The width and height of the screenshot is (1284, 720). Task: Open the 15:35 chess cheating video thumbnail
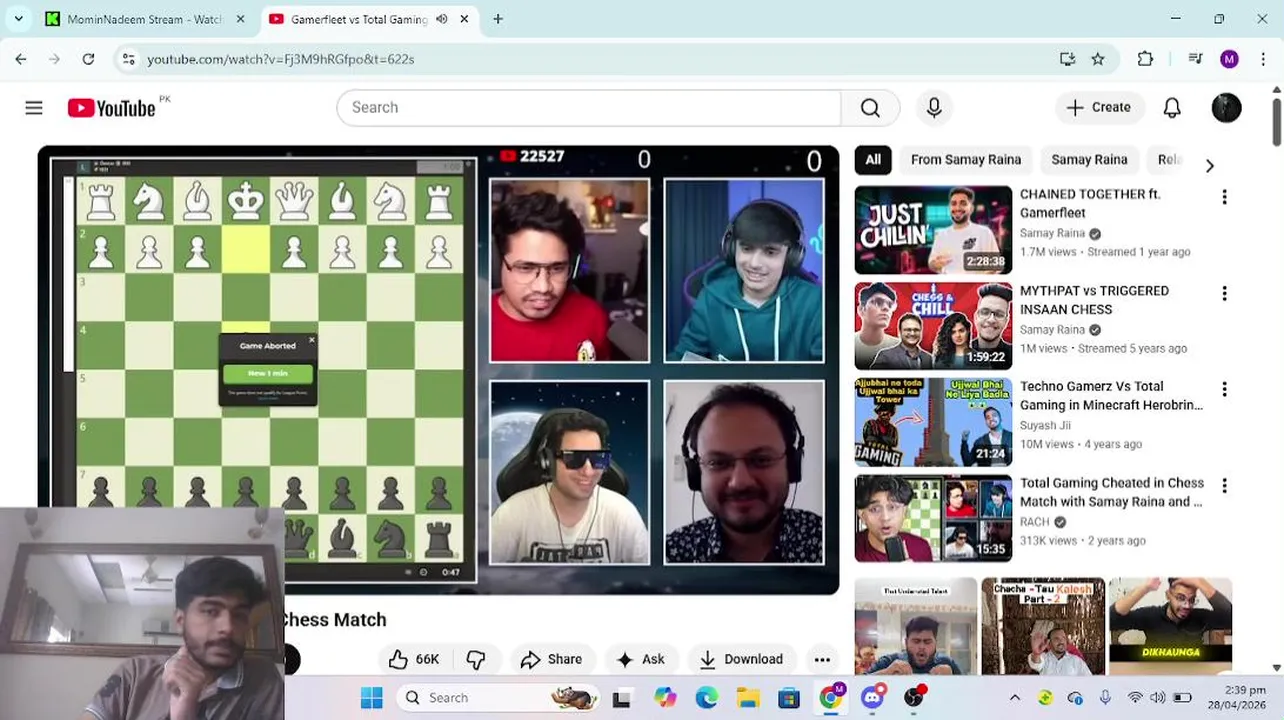pyautogui.click(x=933, y=518)
